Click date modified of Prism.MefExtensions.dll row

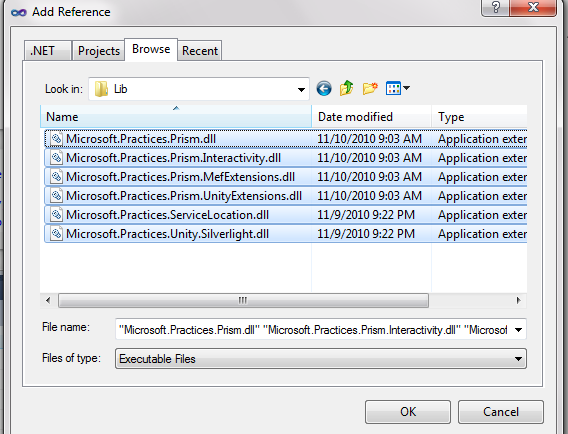(x=369, y=177)
